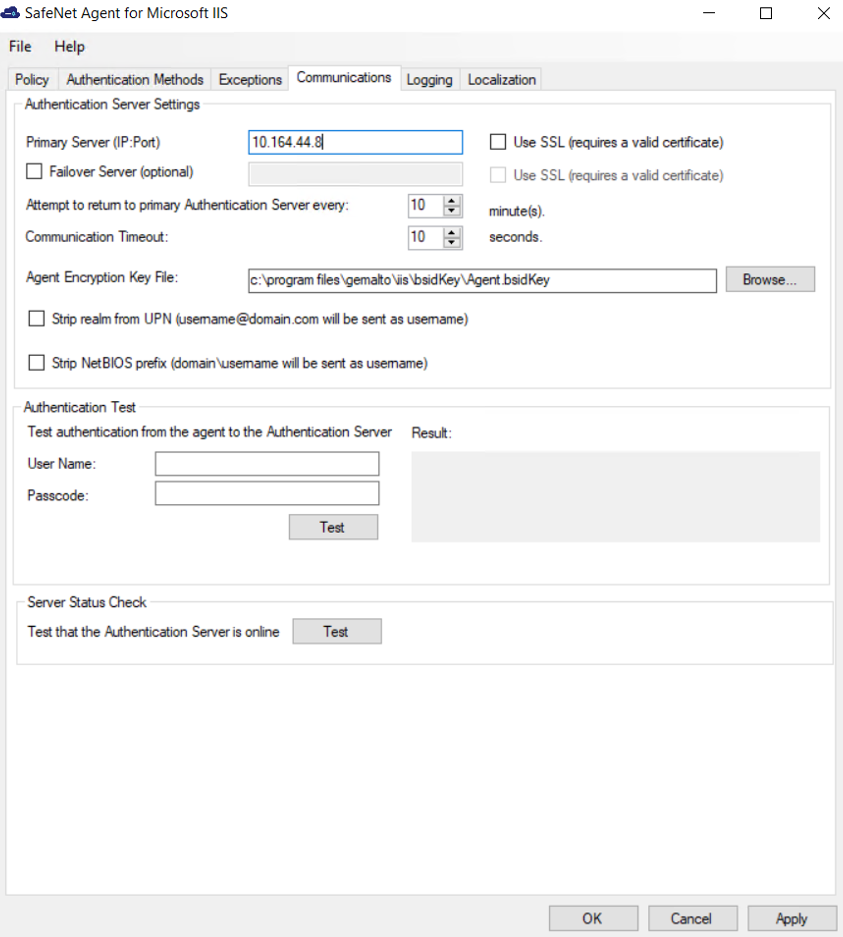Enable Strip realm from UPN option

(37, 319)
